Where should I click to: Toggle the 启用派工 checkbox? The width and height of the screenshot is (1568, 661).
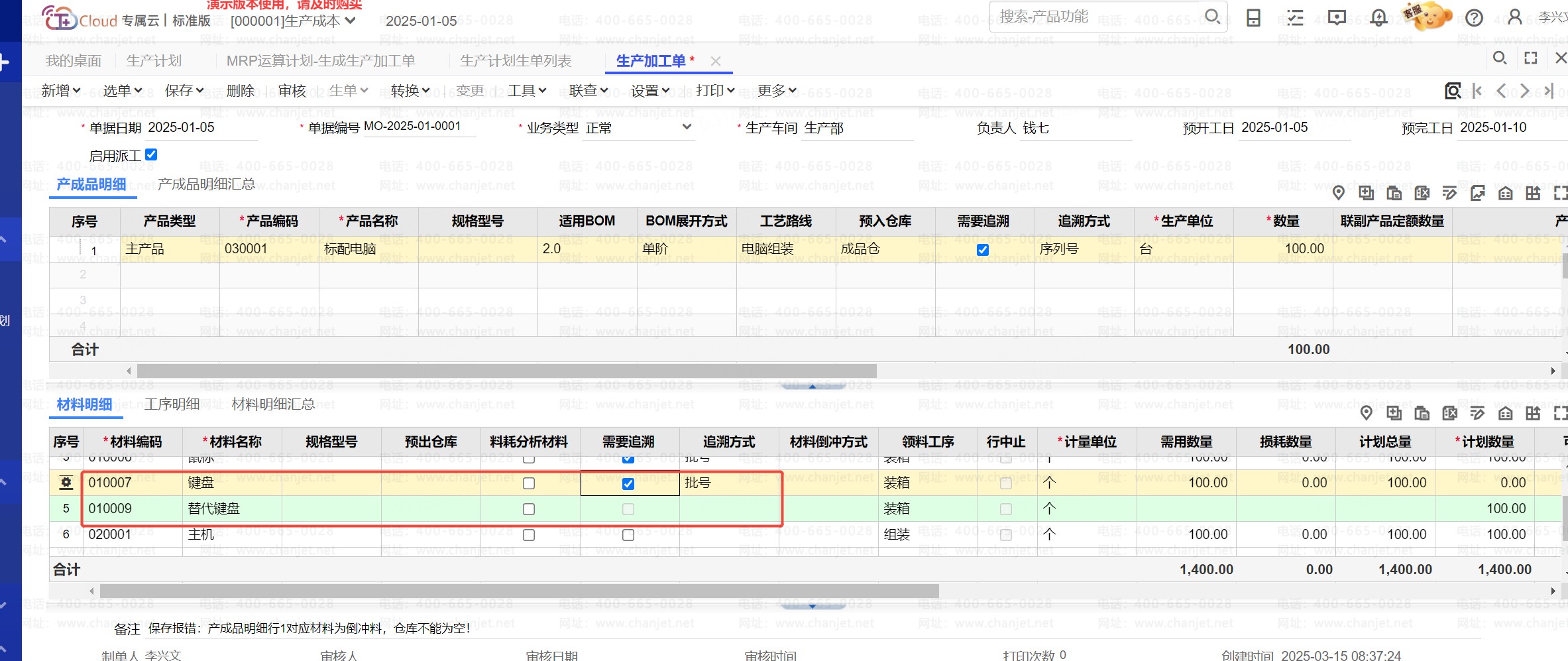pos(151,154)
